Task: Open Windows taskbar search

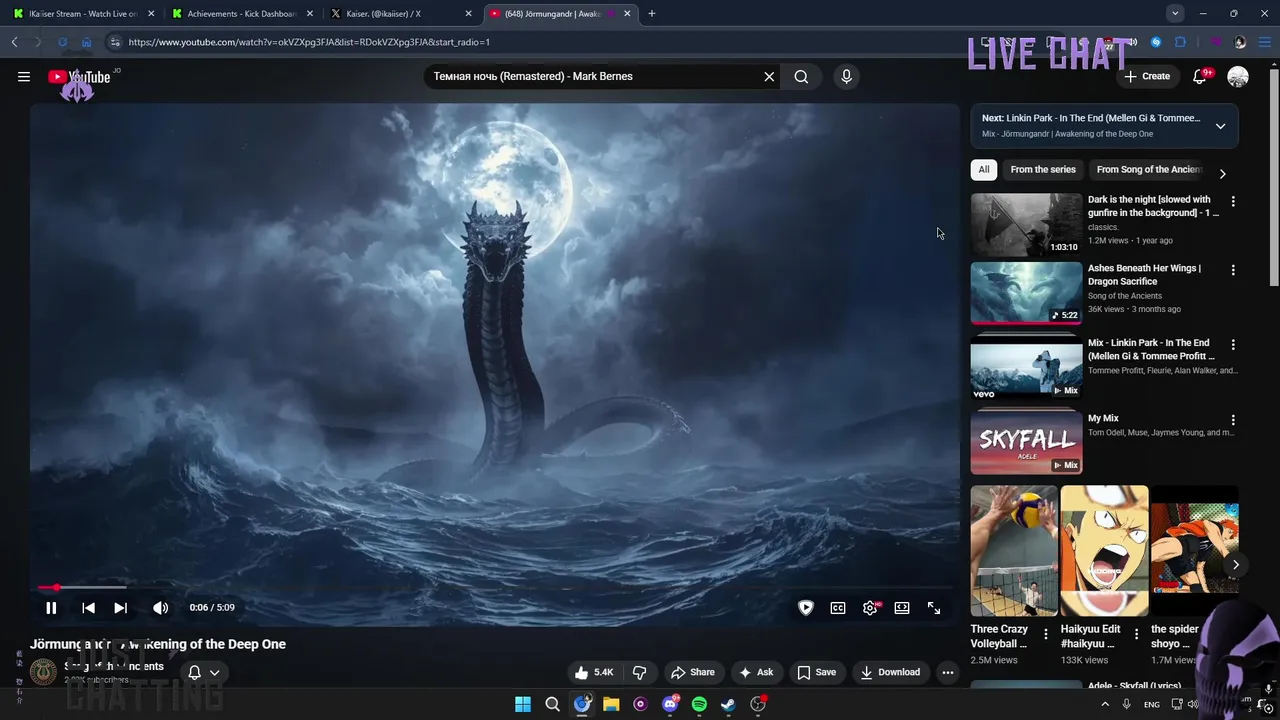Action: (552, 704)
